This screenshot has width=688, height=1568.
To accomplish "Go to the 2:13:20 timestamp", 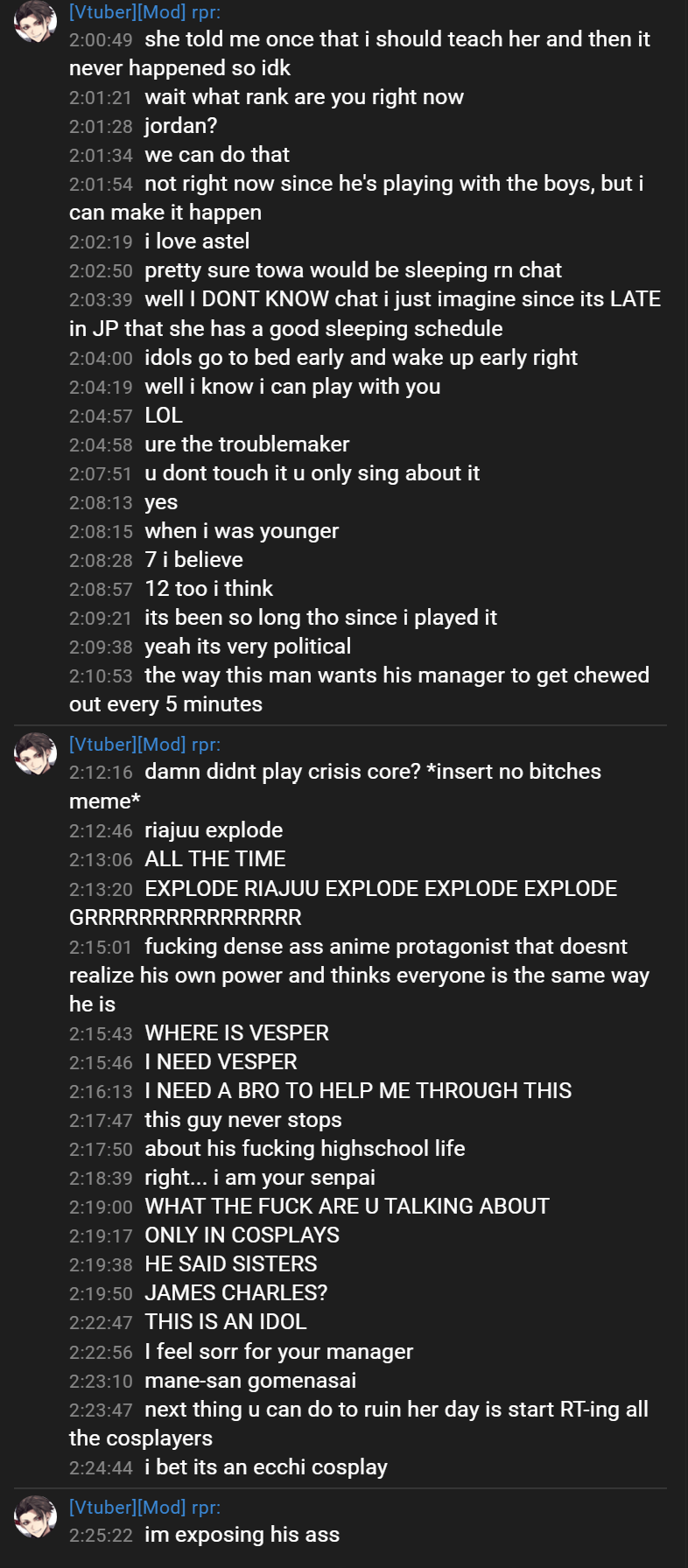I will pyautogui.click(x=101, y=890).
